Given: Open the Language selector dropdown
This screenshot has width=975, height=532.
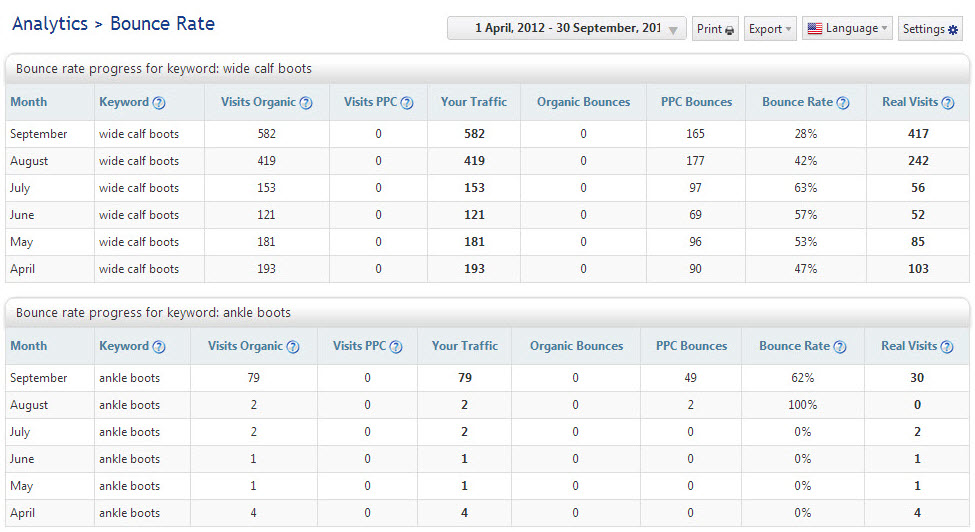Looking at the screenshot, I should click(847, 29).
